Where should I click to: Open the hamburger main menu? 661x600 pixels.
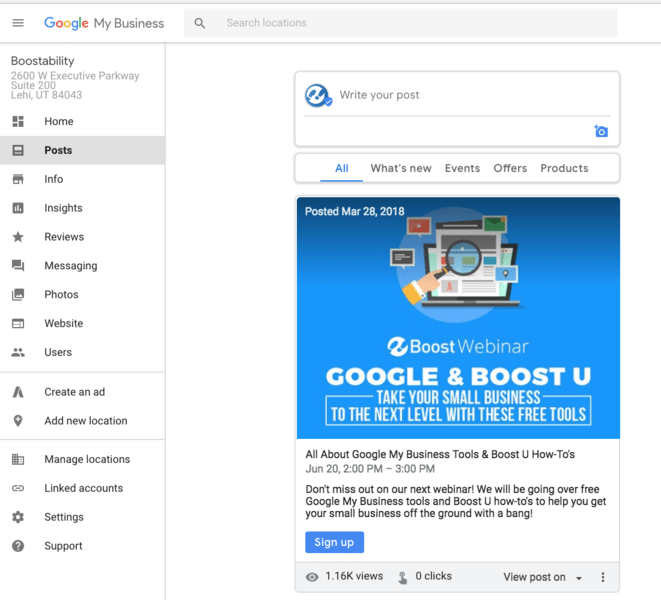[x=18, y=23]
